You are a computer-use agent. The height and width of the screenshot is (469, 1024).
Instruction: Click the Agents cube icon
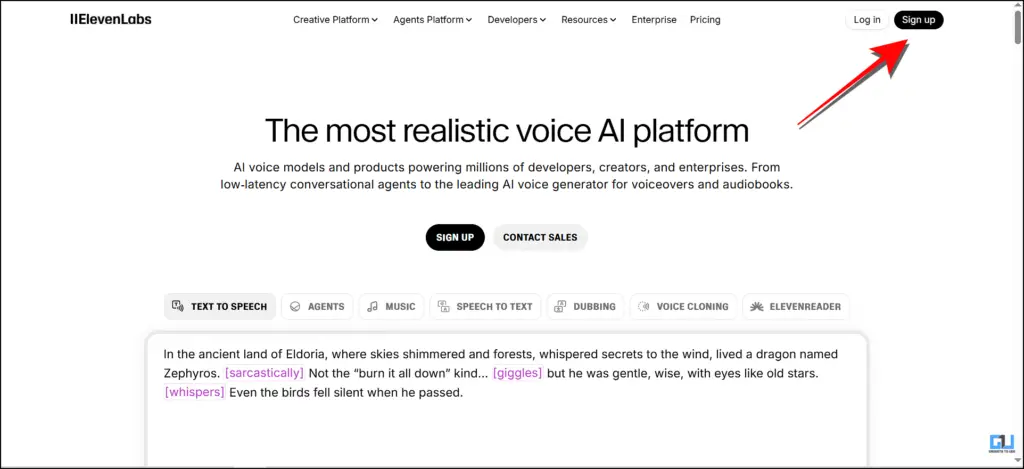(x=295, y=306)
